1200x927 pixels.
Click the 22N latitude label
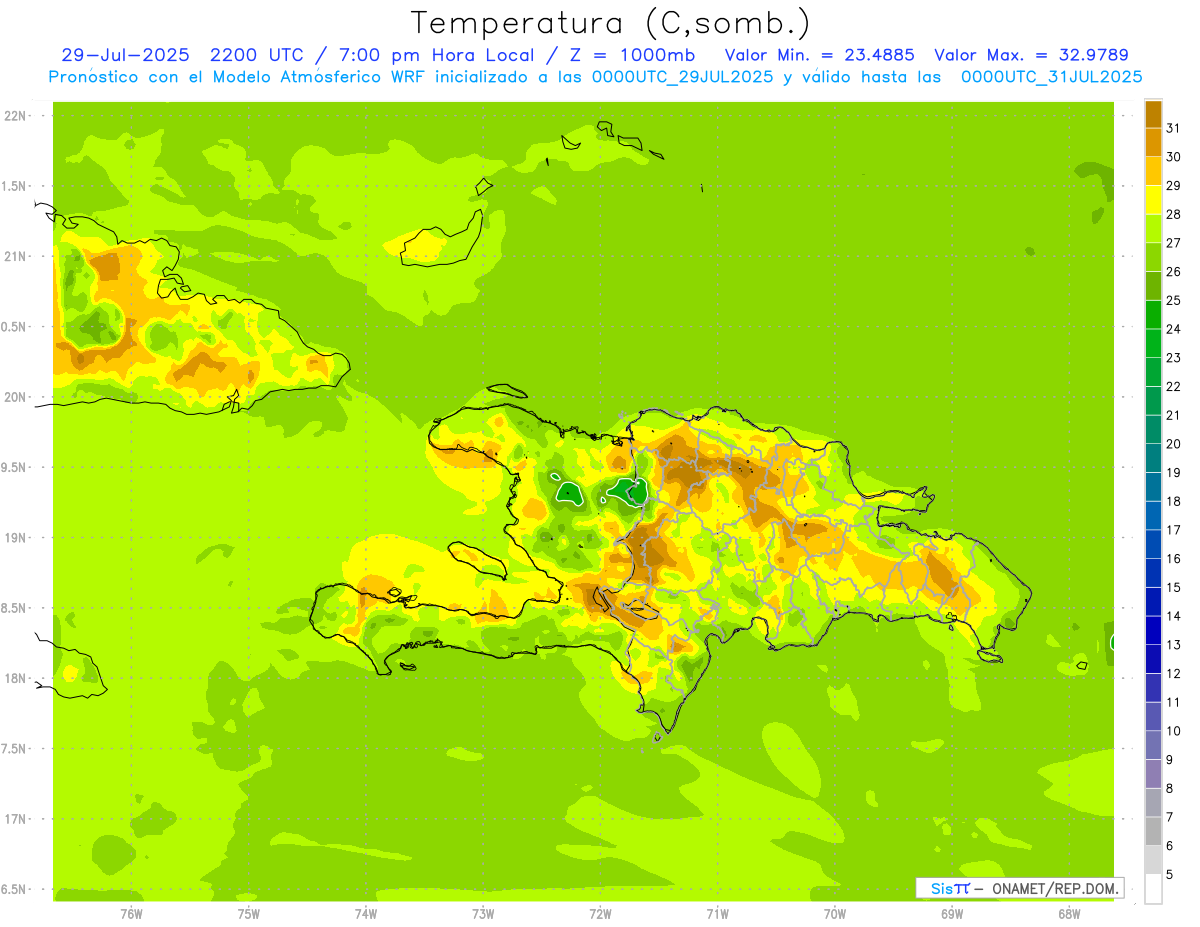[16, 116]
